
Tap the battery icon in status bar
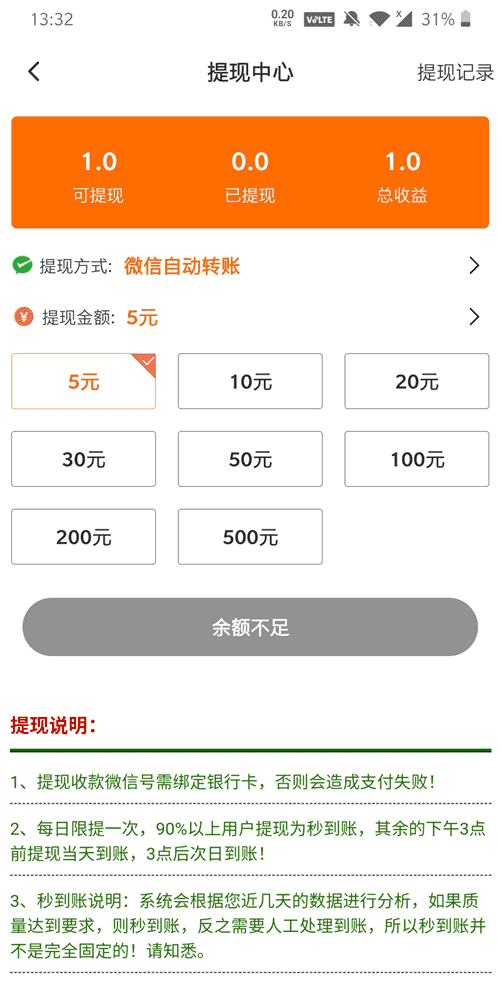pyautogui.click(x=465, y=20)
